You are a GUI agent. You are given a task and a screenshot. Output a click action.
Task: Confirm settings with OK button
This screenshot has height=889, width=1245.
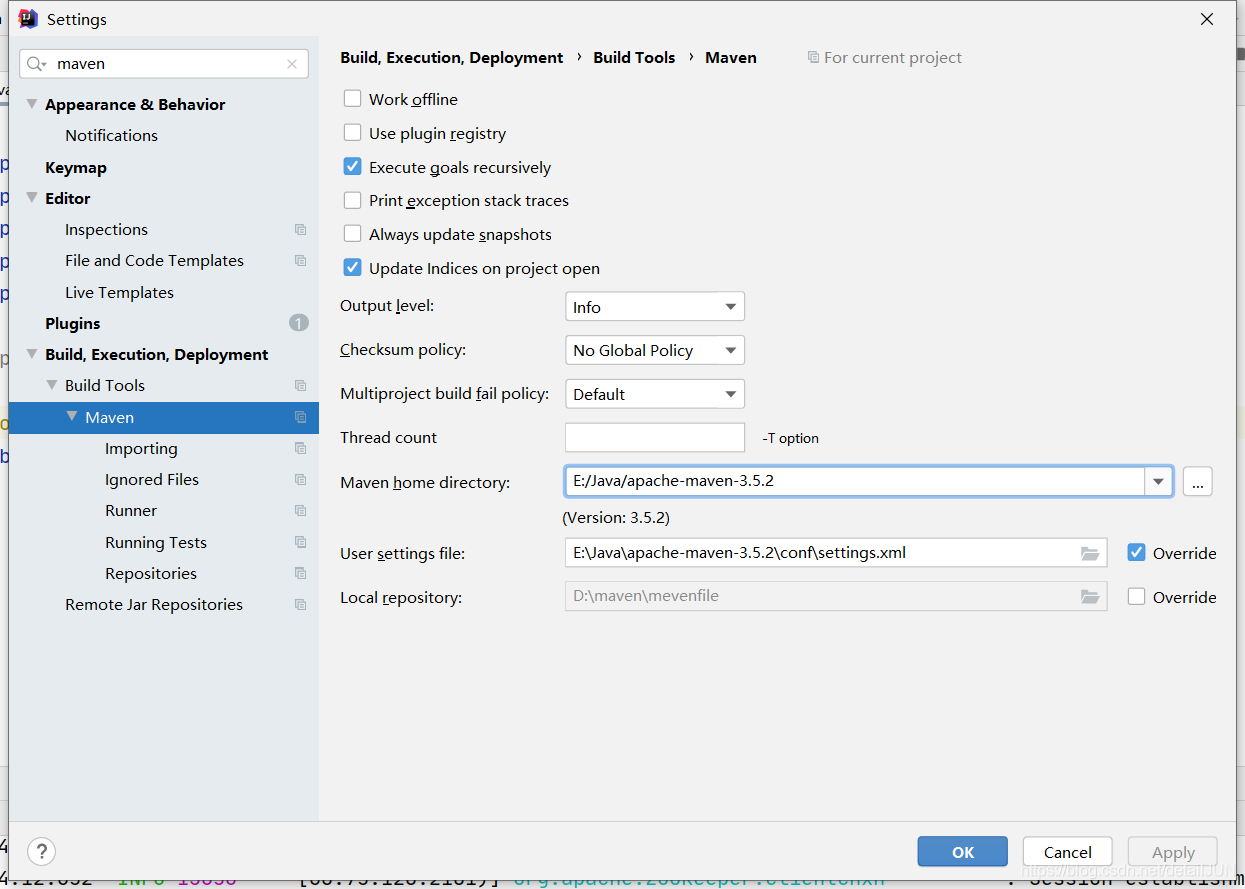(x=963, y=852)
